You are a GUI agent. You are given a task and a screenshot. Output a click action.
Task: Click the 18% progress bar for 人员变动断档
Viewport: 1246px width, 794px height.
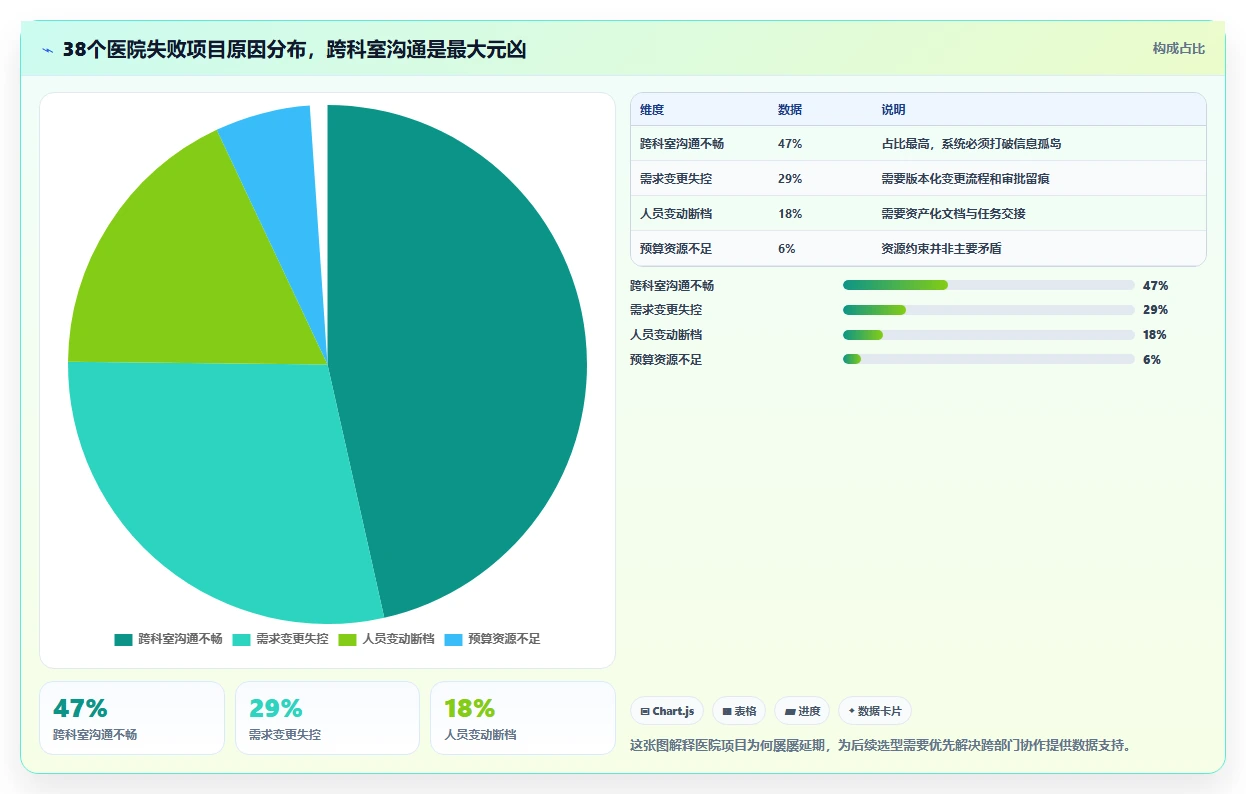pyautogui.click(x=989, y=335)
